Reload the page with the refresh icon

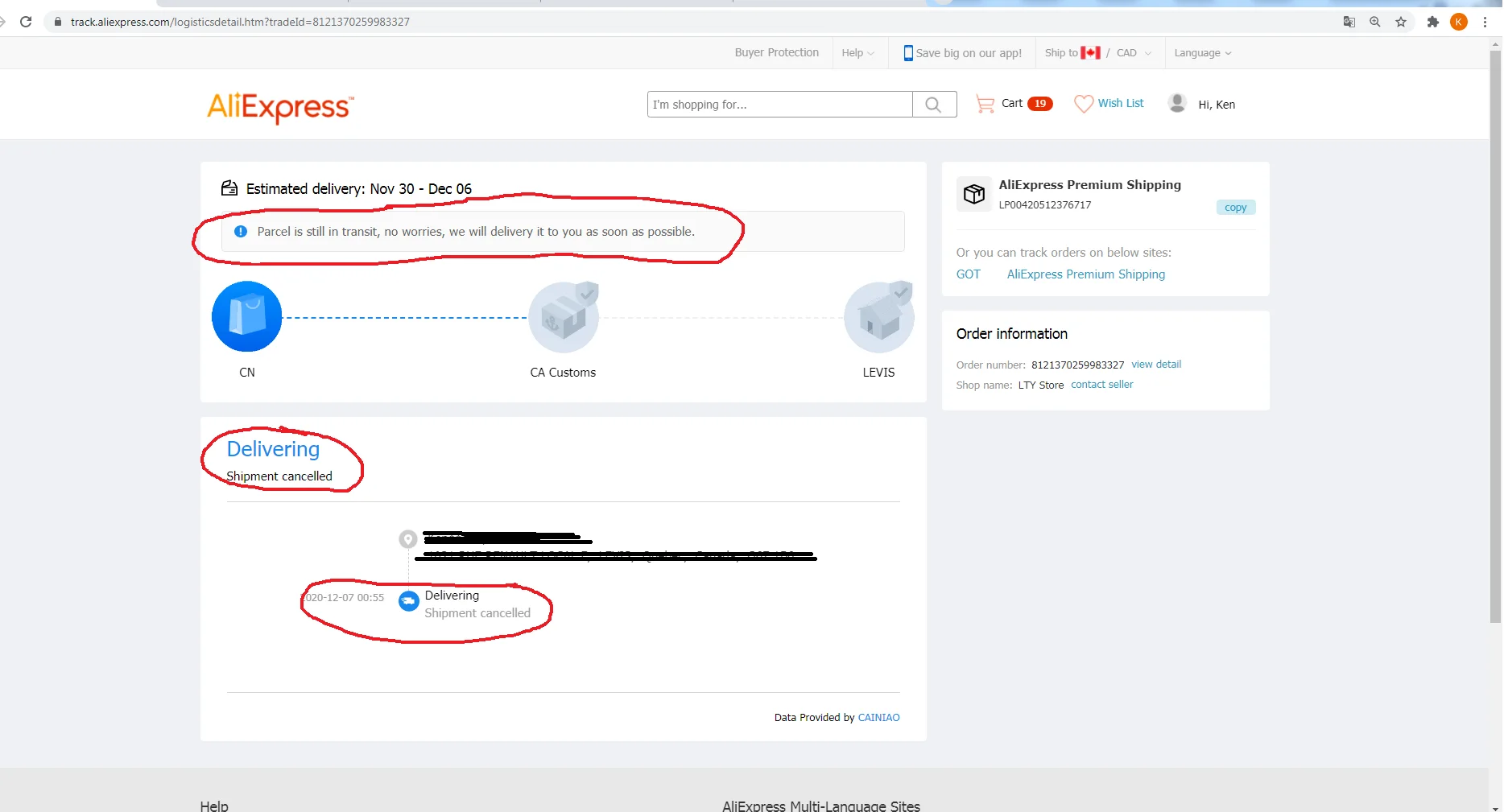pos(26,22)
